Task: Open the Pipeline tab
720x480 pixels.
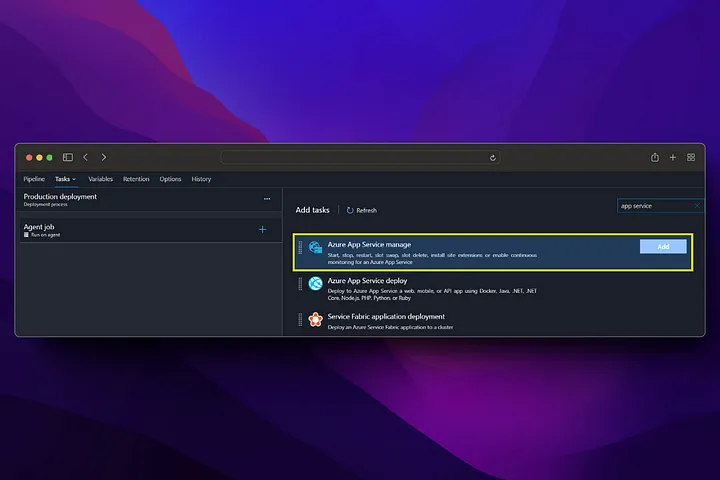Action: coord(34,179)
